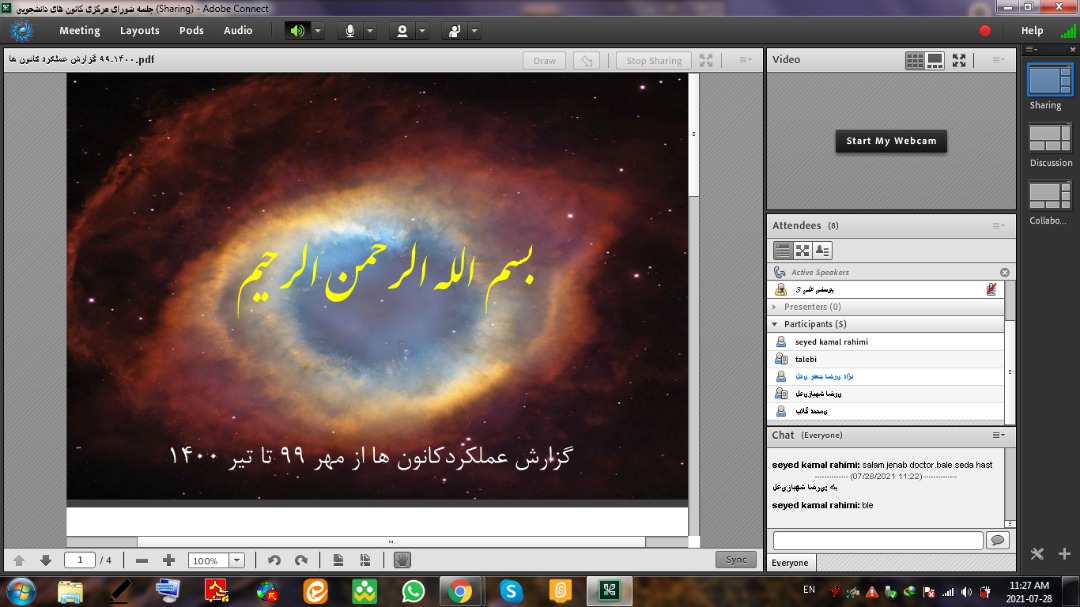Select the hand pan tool
Viewport: 1080px width, 607px height.
(402, 561)
